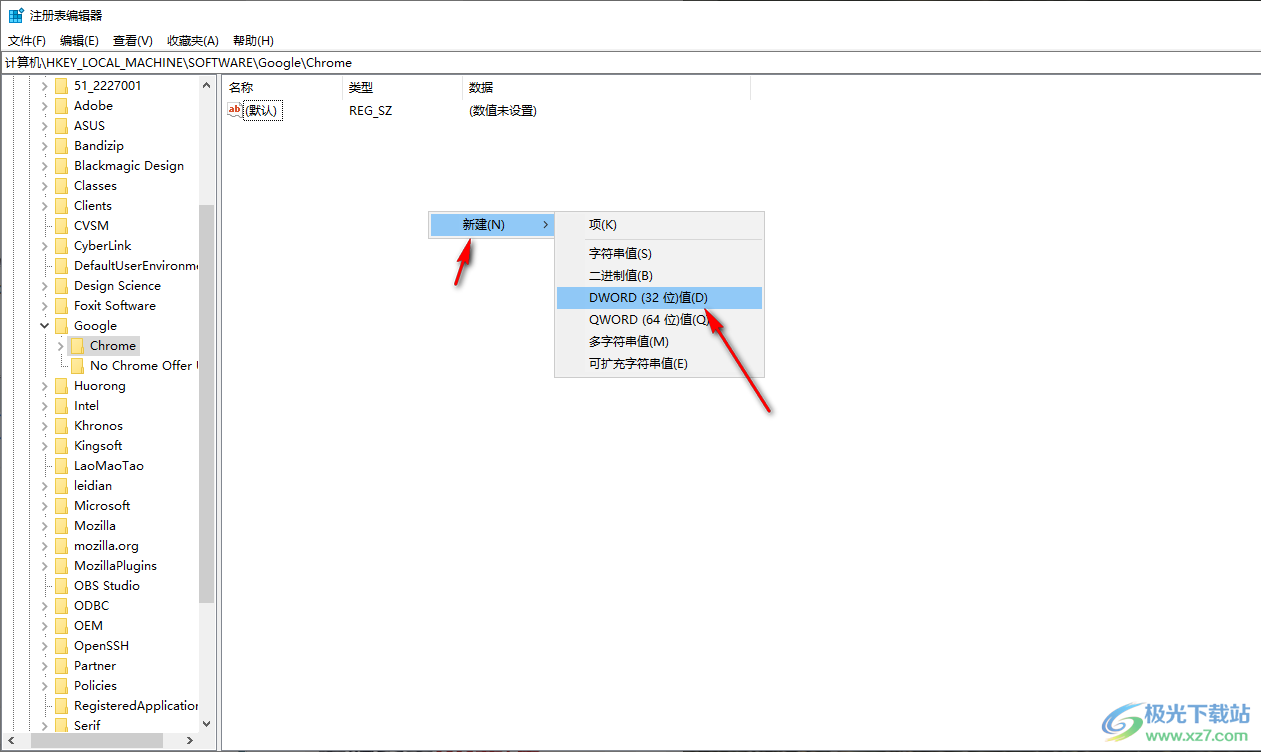Expand the Khronos key
Viewport: 1261px width, 752px height.
(44, 426)
